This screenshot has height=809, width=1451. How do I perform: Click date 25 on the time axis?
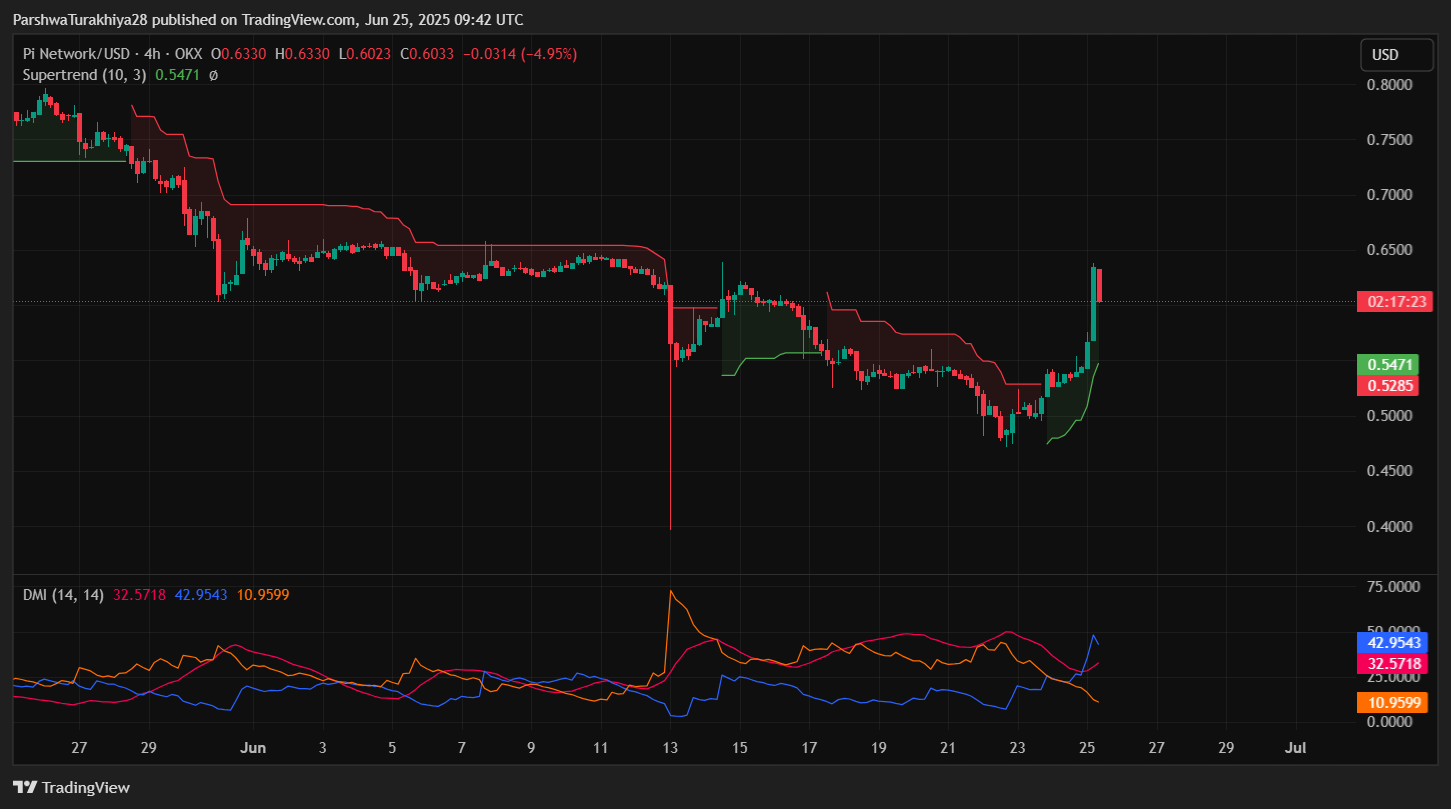(x=1087, y=747)
